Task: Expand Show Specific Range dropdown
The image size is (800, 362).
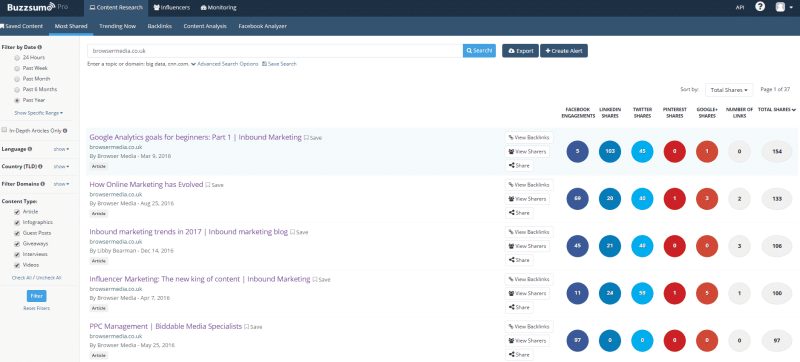Action: coord(39,113)
